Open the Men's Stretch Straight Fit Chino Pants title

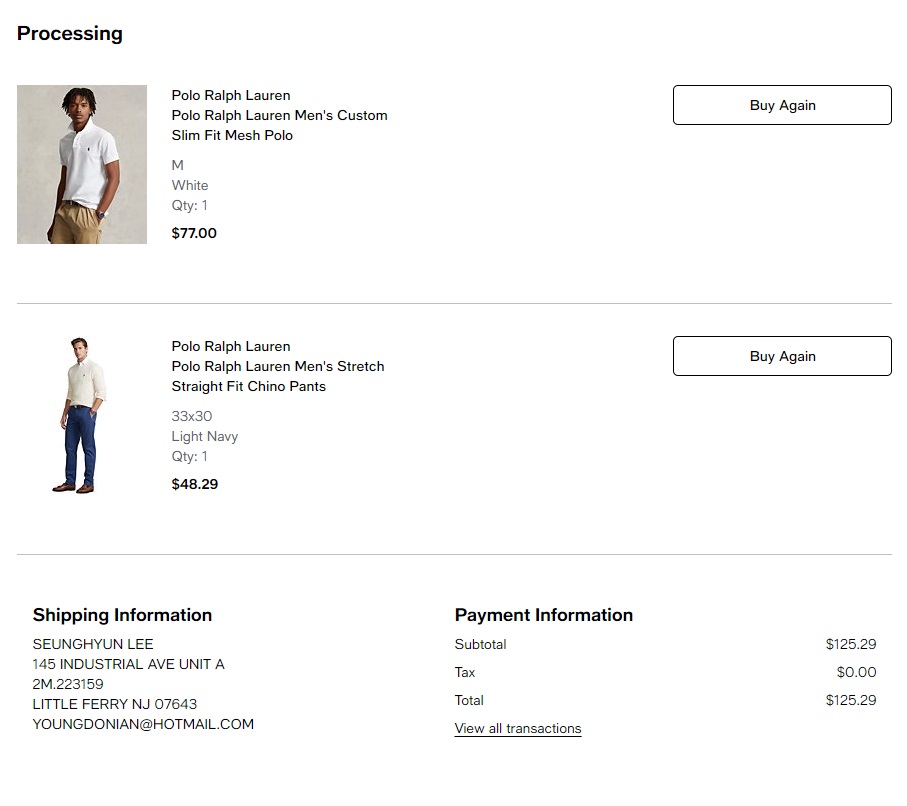pos(278,376)
